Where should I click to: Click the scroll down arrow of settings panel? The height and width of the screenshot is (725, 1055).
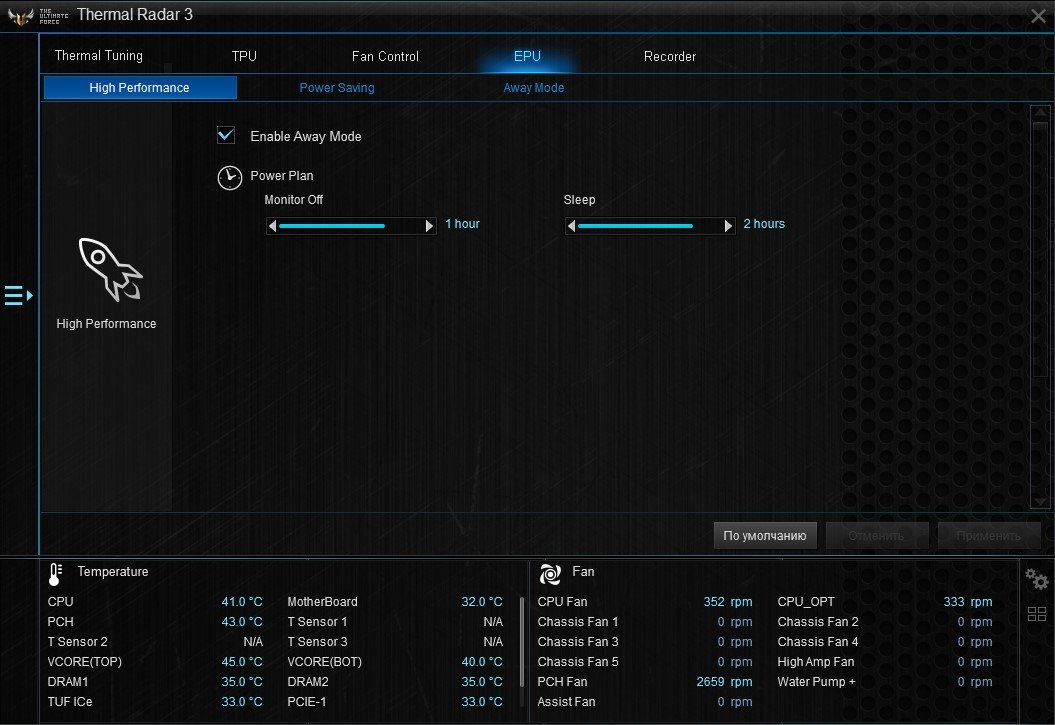tap(1040, 502)
